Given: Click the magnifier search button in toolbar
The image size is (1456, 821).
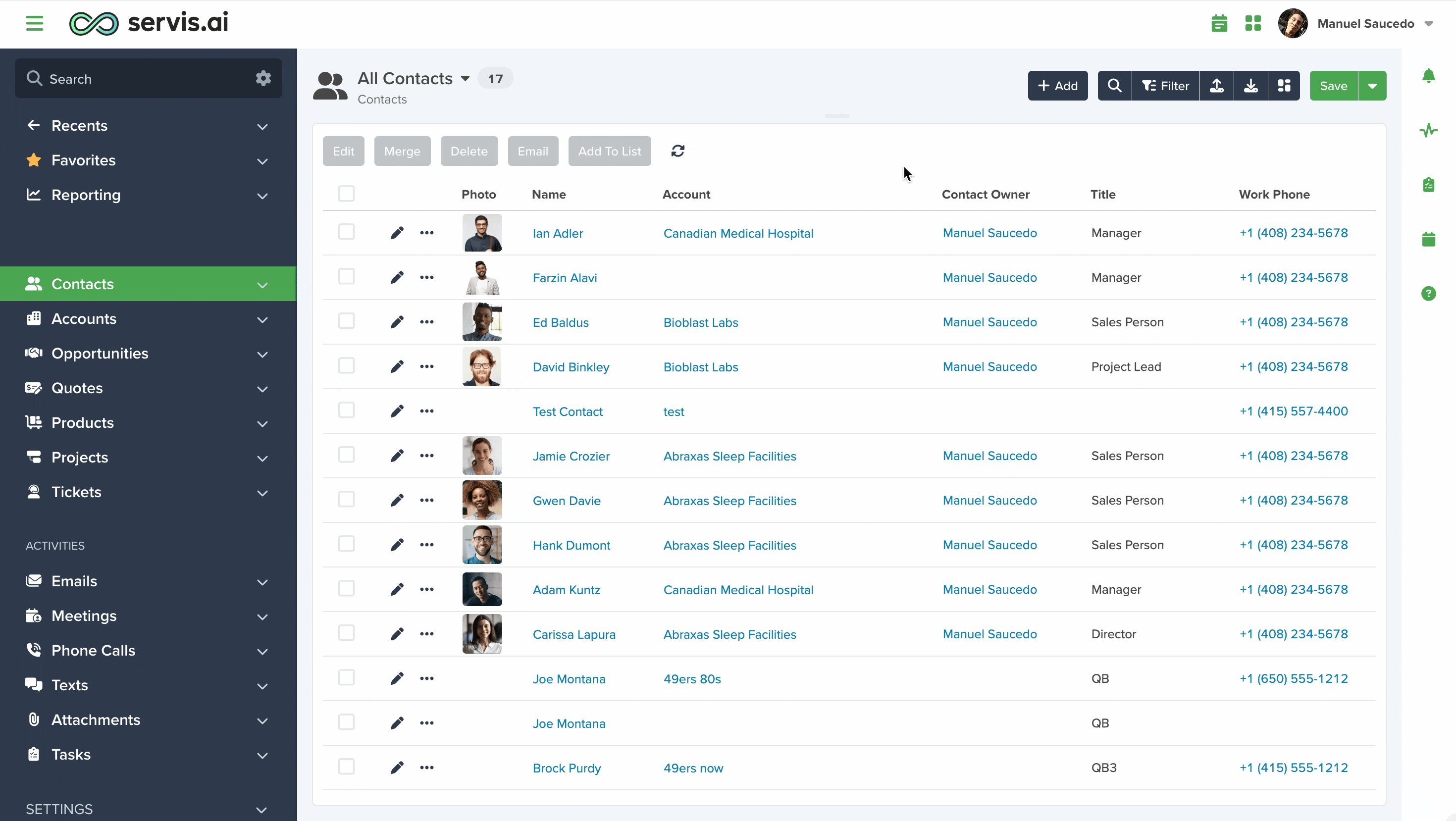Looking at the screenshot, I should 1114,85.
